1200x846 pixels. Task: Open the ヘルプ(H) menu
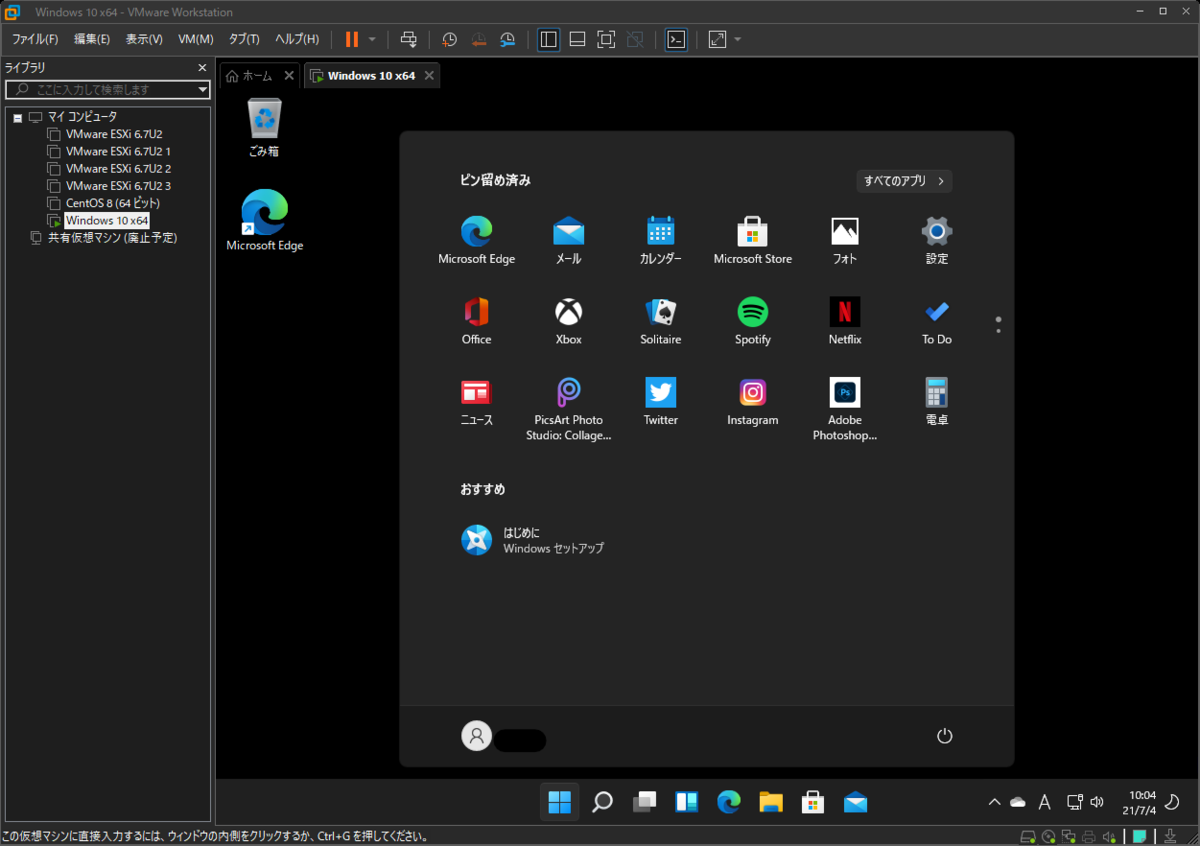tap(297, 39)
